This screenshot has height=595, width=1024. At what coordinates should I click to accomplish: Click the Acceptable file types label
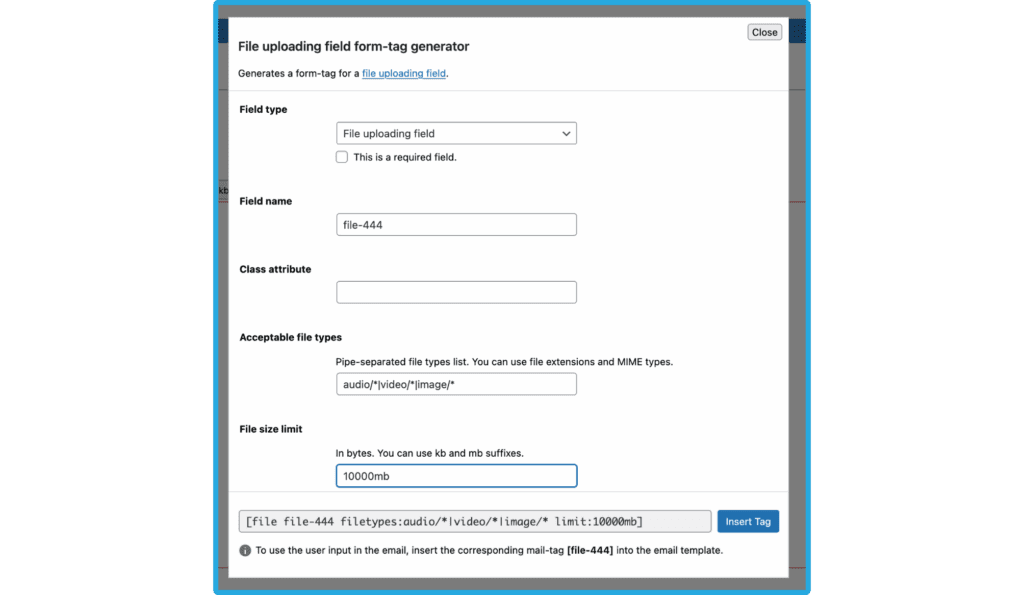click(x=291, y=338)
